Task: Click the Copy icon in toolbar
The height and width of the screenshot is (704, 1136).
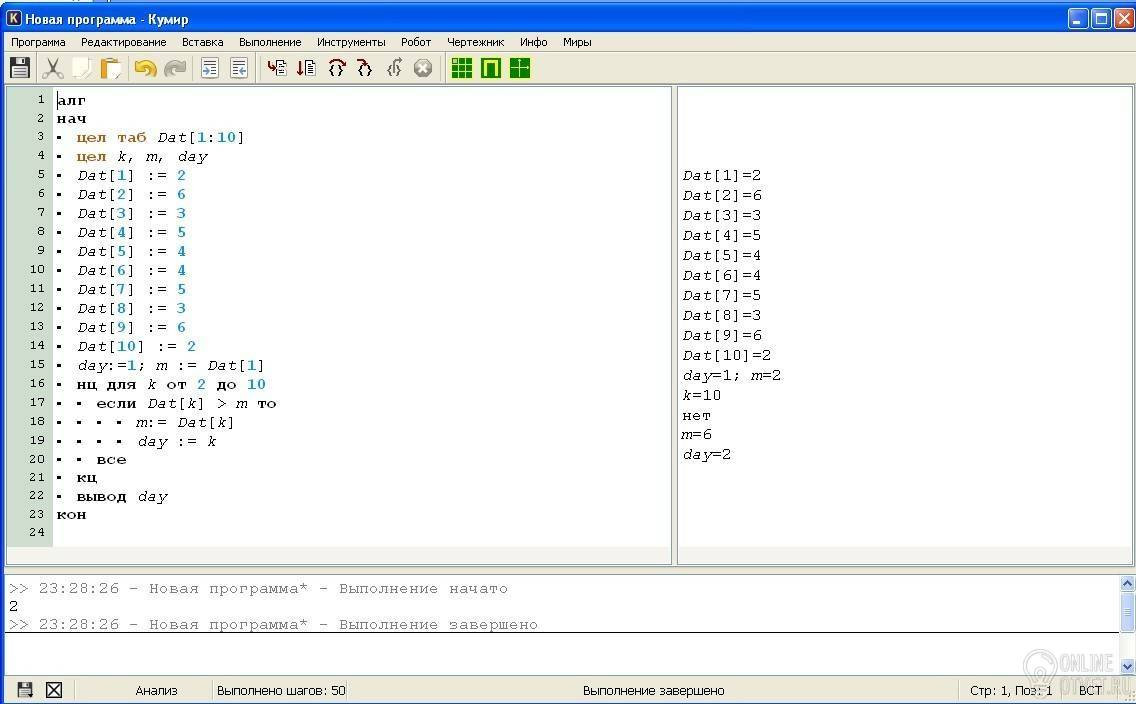Action: point(81,68)
